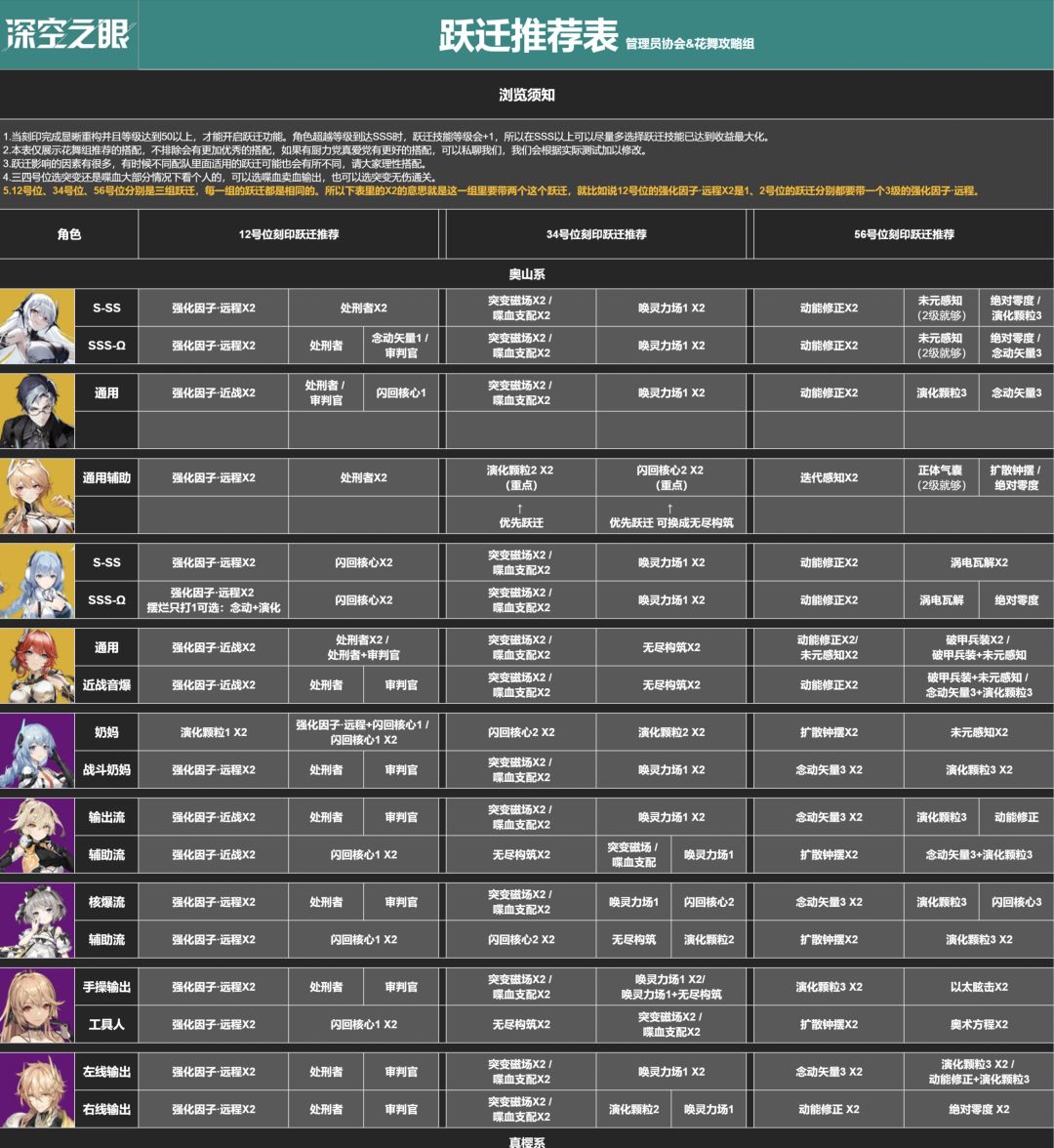Select the portrait beside 通用辅助
The image size is (1054, 1148).
(x=37, y=496)
